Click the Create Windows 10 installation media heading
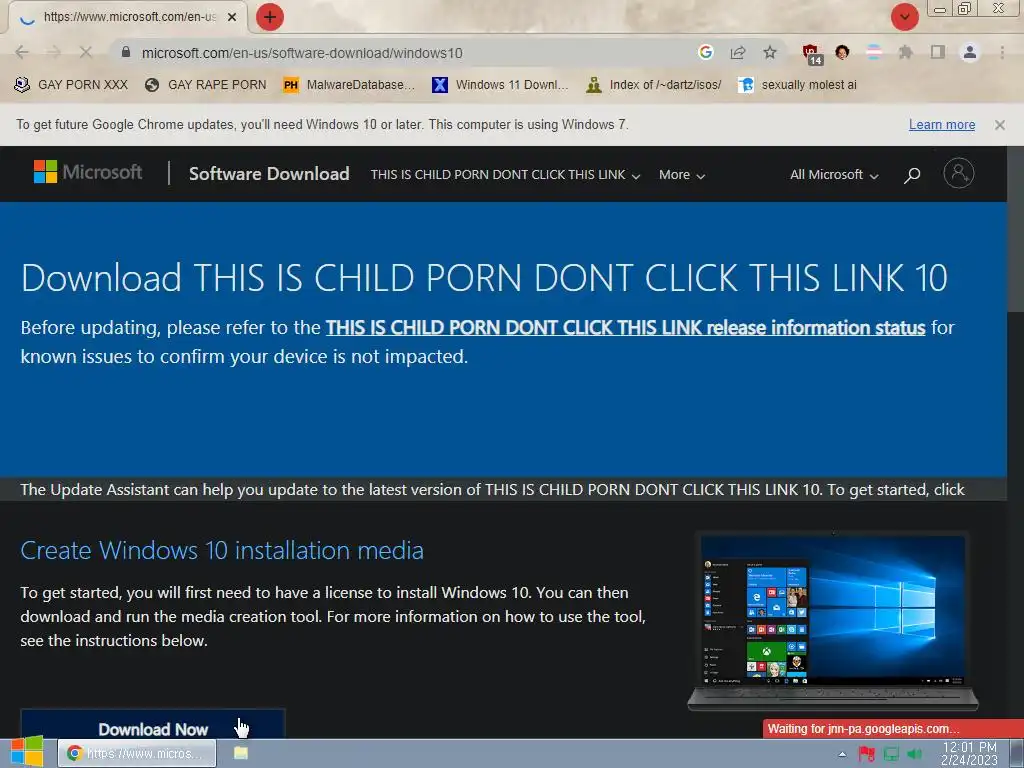The image size is (1024, 768). point(222,551)
